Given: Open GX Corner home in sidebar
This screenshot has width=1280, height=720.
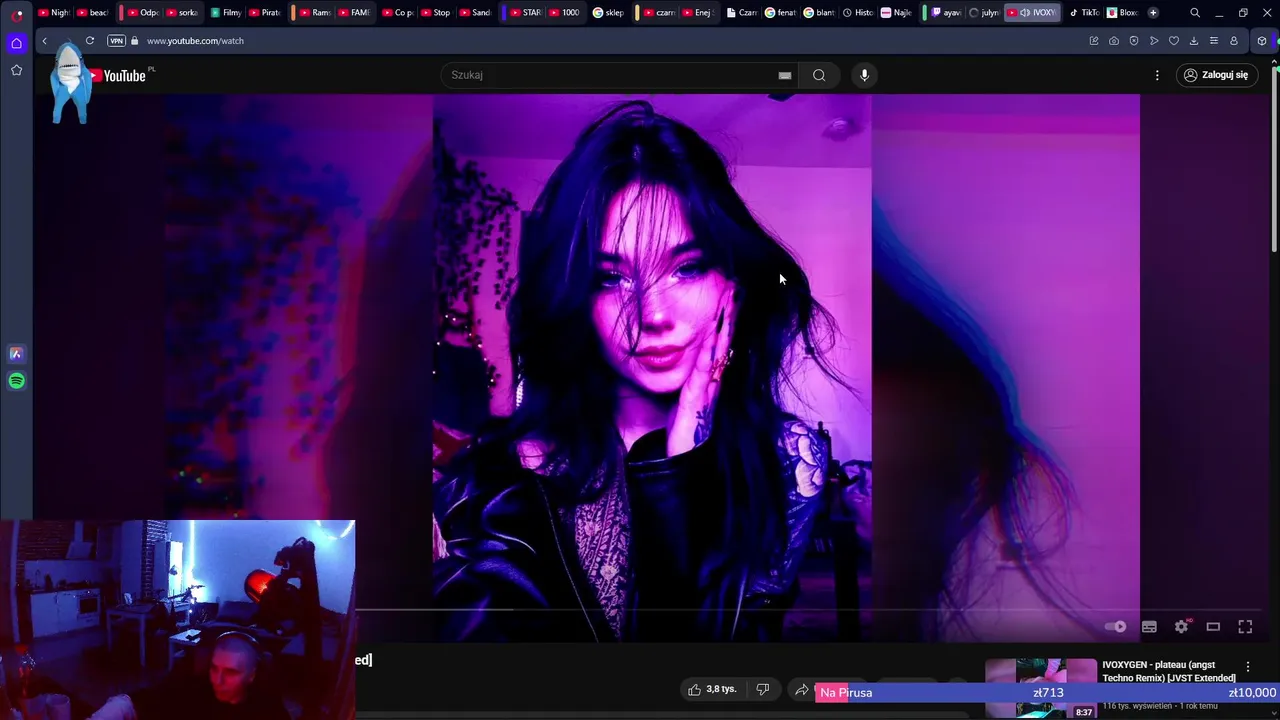Looking at the screenshot, I should (x=16, y=43).
